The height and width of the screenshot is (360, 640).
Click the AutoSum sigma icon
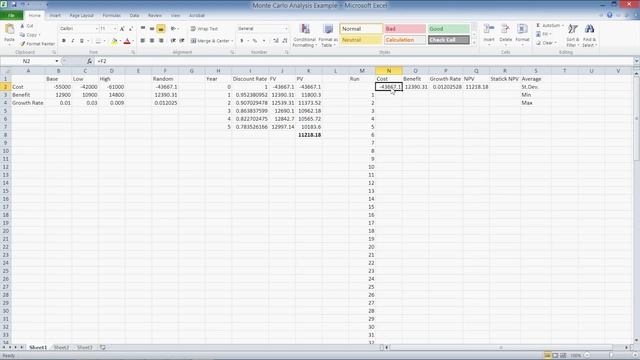[x=538, y=26]
